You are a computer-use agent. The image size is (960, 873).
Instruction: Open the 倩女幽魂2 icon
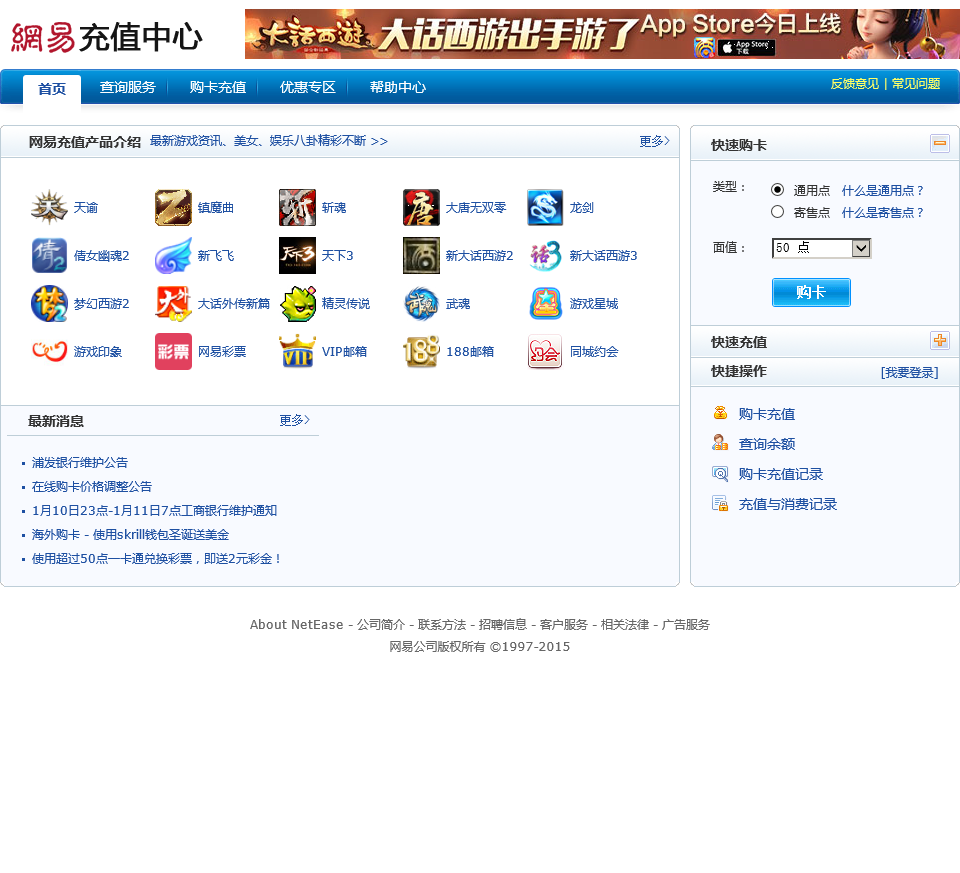point(49,255)
